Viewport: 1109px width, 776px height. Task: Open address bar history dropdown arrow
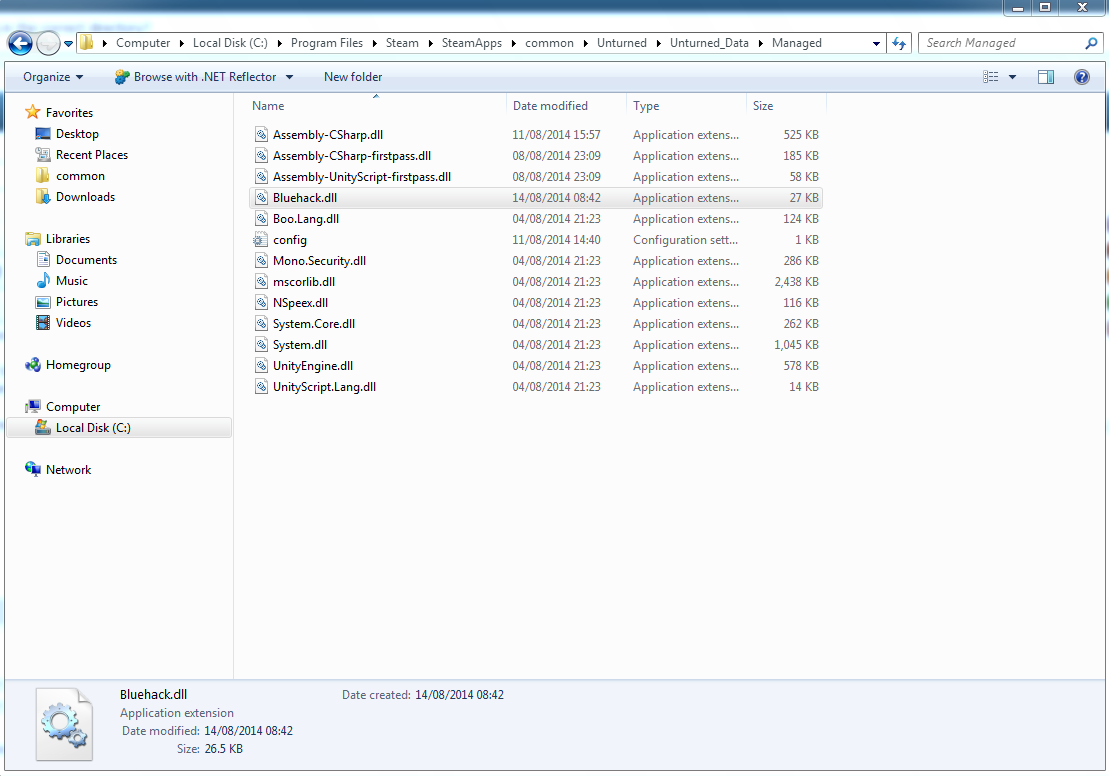(x=876, y=43)
